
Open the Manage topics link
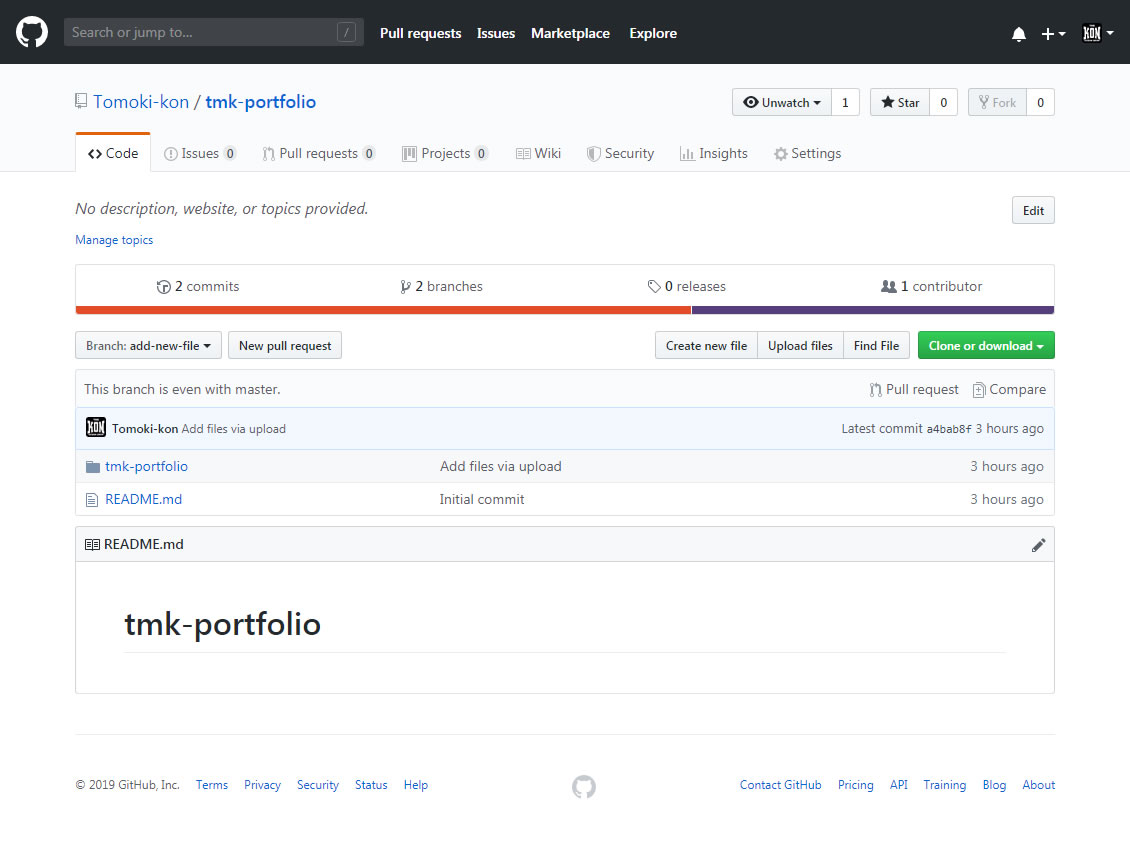(114, 240)
